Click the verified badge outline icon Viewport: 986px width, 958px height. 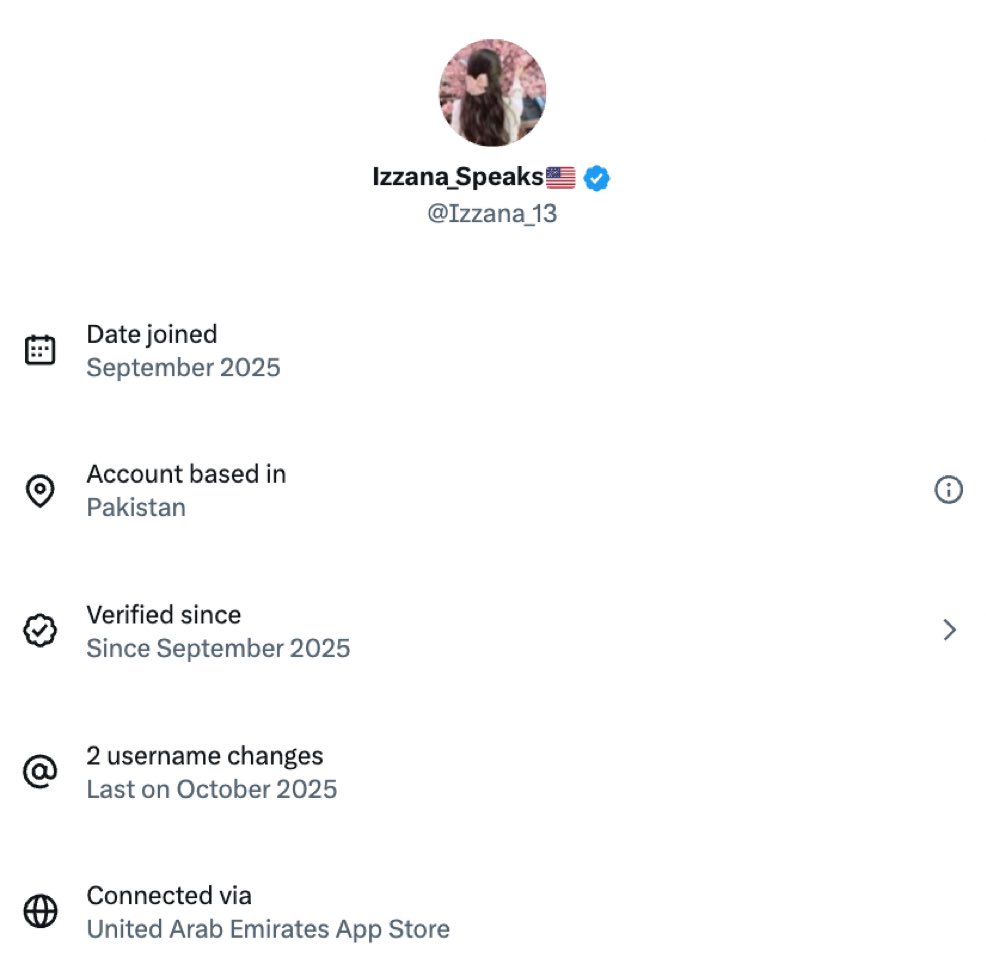40,631
